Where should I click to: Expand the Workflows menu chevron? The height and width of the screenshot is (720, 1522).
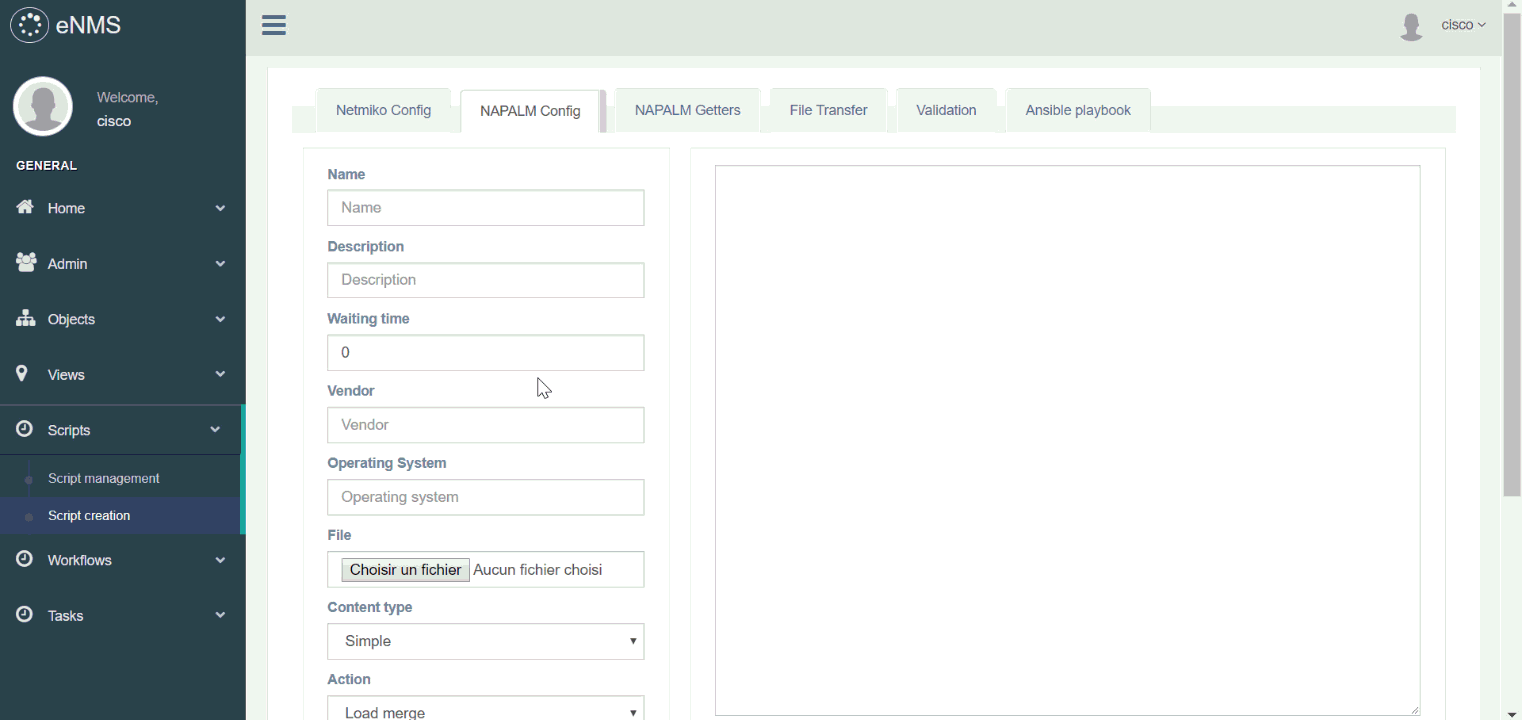[220, 560]
